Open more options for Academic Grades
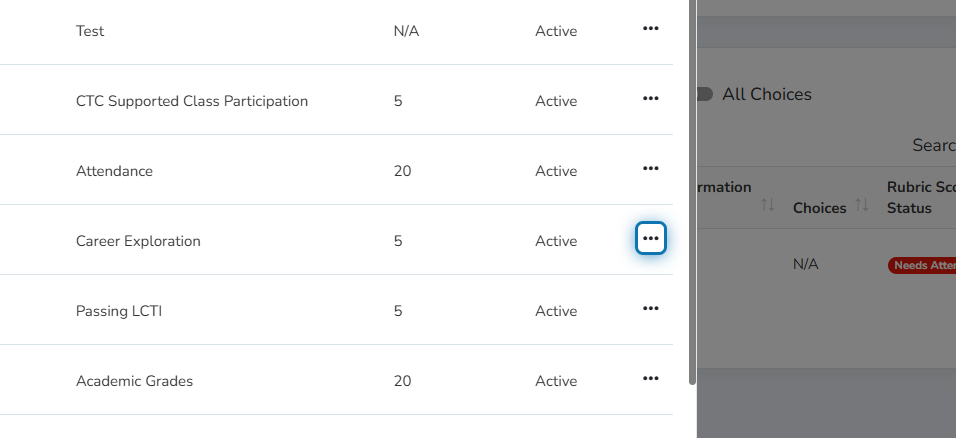This screenshot has width=956, height=438. (651, 379)
